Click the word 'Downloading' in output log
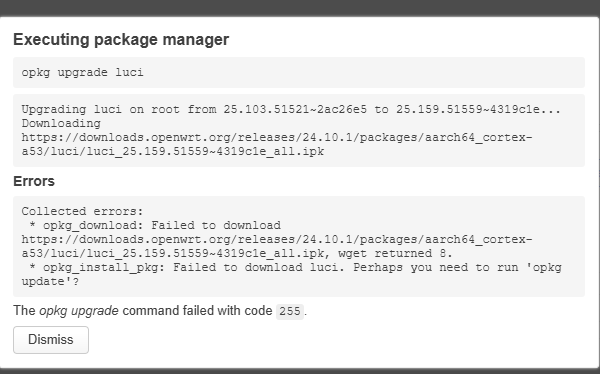 (61, 123)
